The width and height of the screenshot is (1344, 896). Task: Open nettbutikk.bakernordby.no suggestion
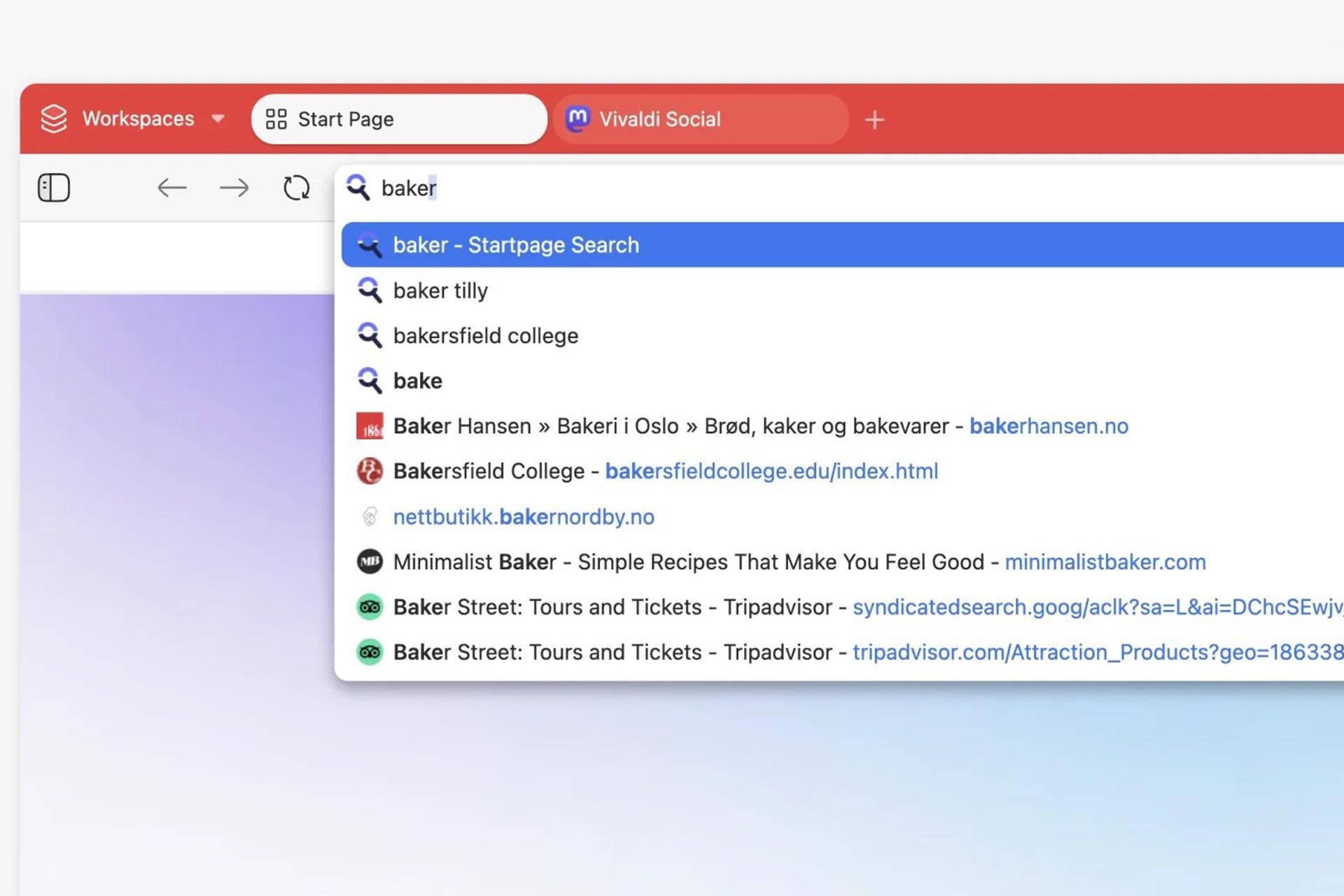click(524, 517)
